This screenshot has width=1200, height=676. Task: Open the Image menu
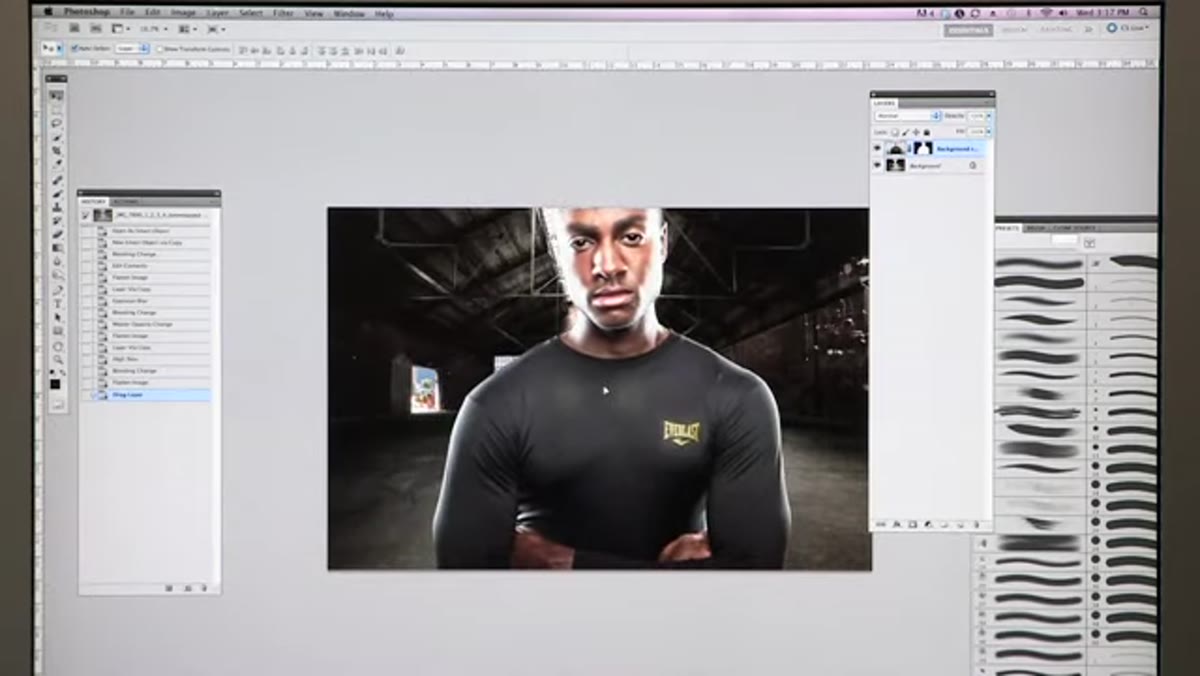183,13
